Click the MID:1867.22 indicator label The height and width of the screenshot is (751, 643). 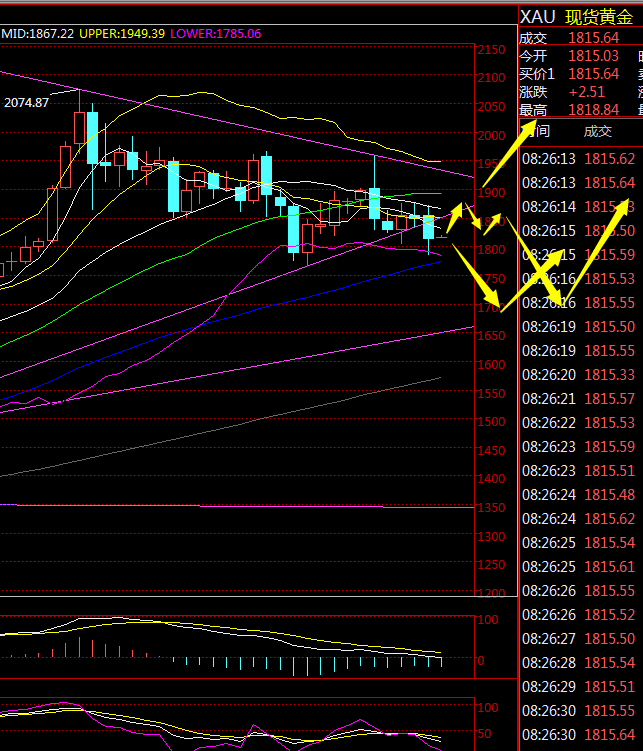point(37,33)
